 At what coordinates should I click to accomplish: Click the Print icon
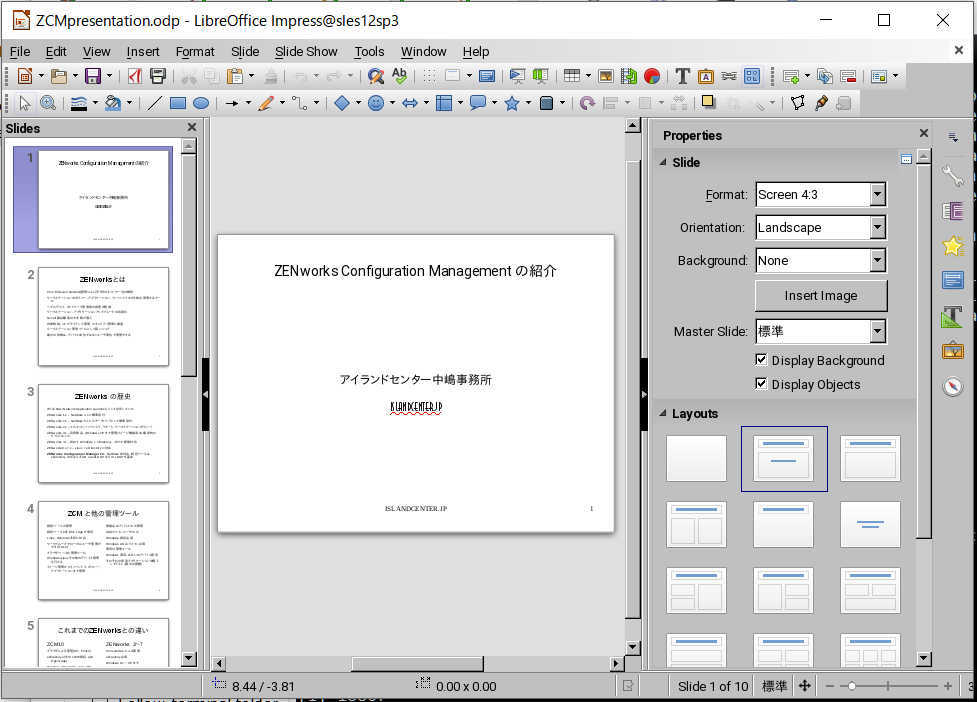click(x=158, y=76)
